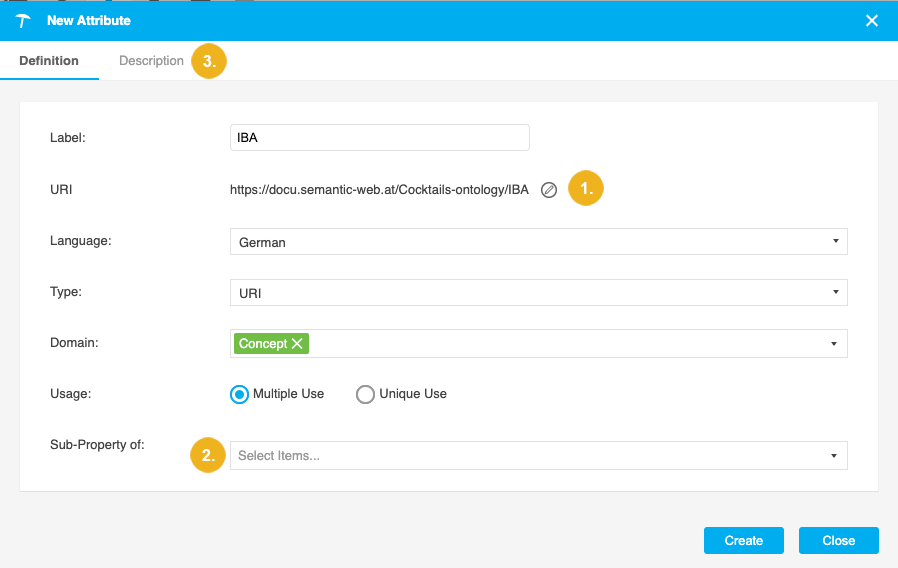Click the Create button
Screen dimensions: 898x568
coord(743,541)
